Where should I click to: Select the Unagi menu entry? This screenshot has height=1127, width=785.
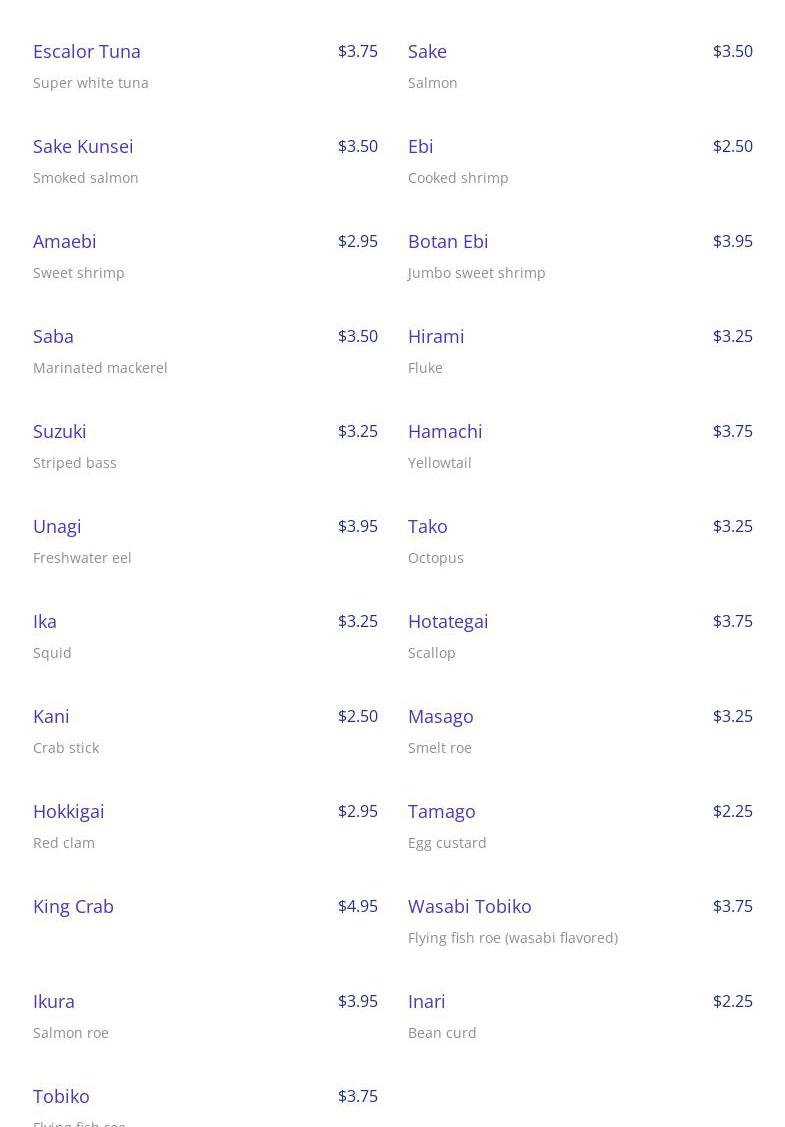coord(57,526)
